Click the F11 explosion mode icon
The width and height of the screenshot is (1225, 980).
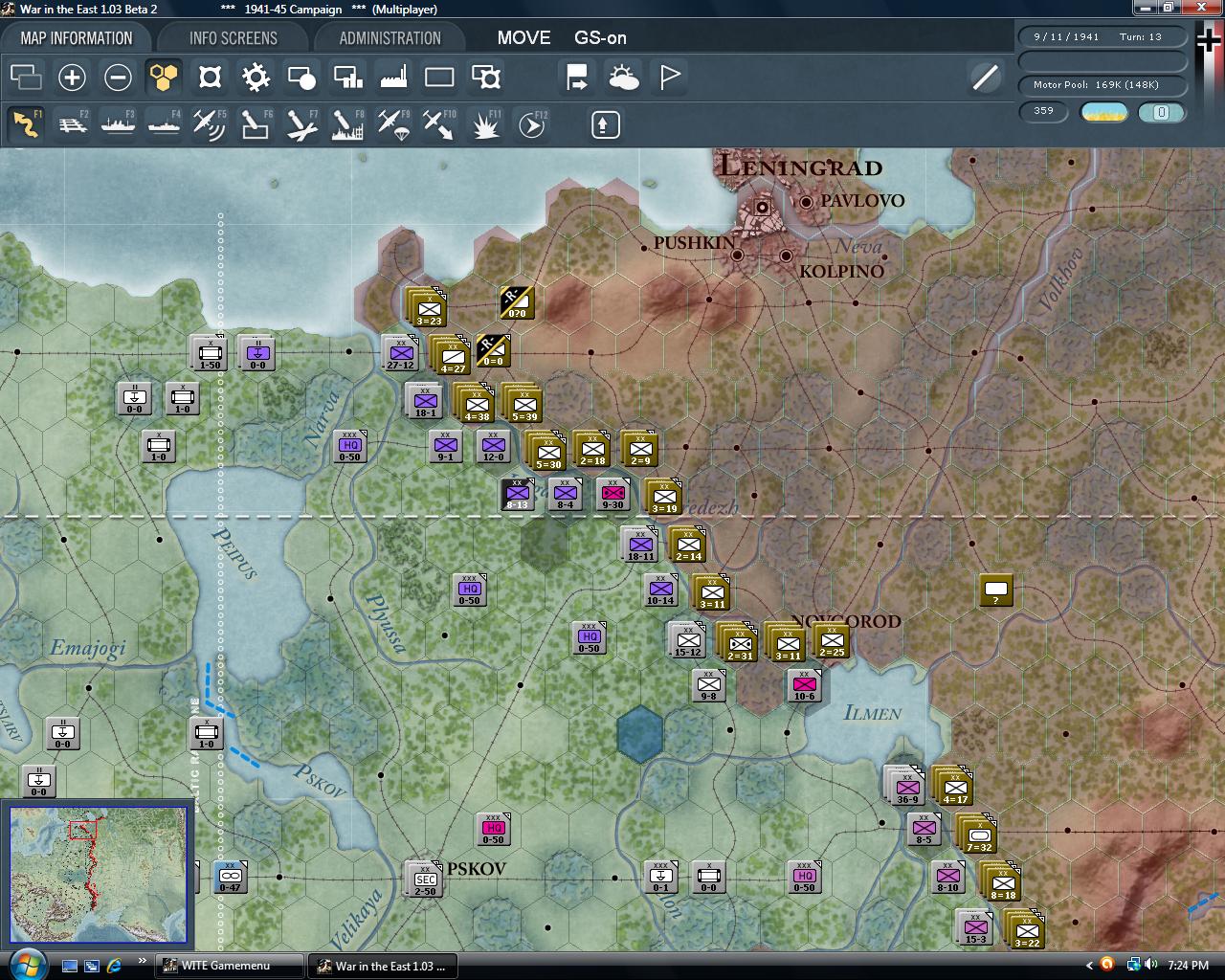point(485,124)
